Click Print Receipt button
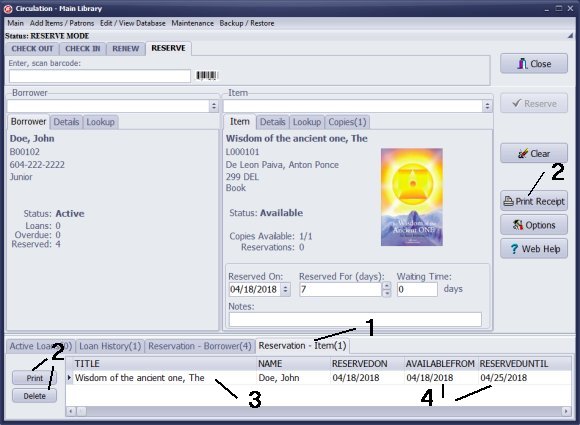The image size is (580, 425). click(534, 201)
